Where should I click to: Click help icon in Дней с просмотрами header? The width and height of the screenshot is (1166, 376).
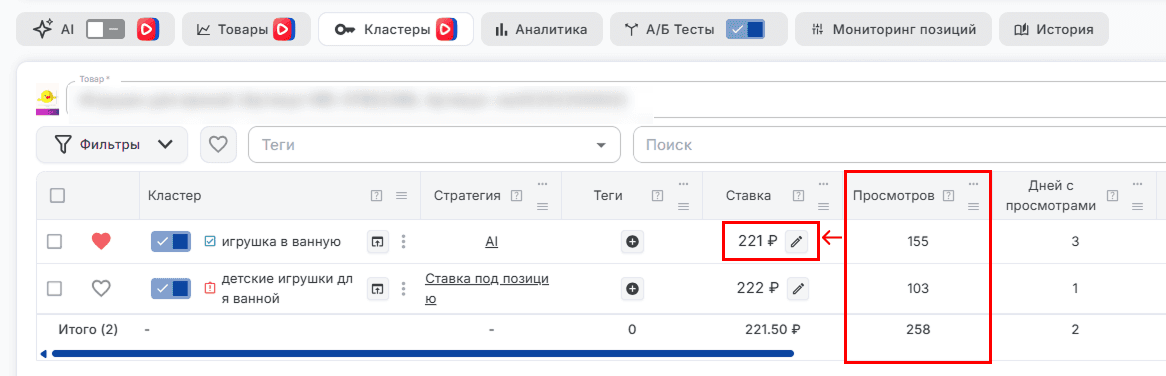tap(1112, 195)
